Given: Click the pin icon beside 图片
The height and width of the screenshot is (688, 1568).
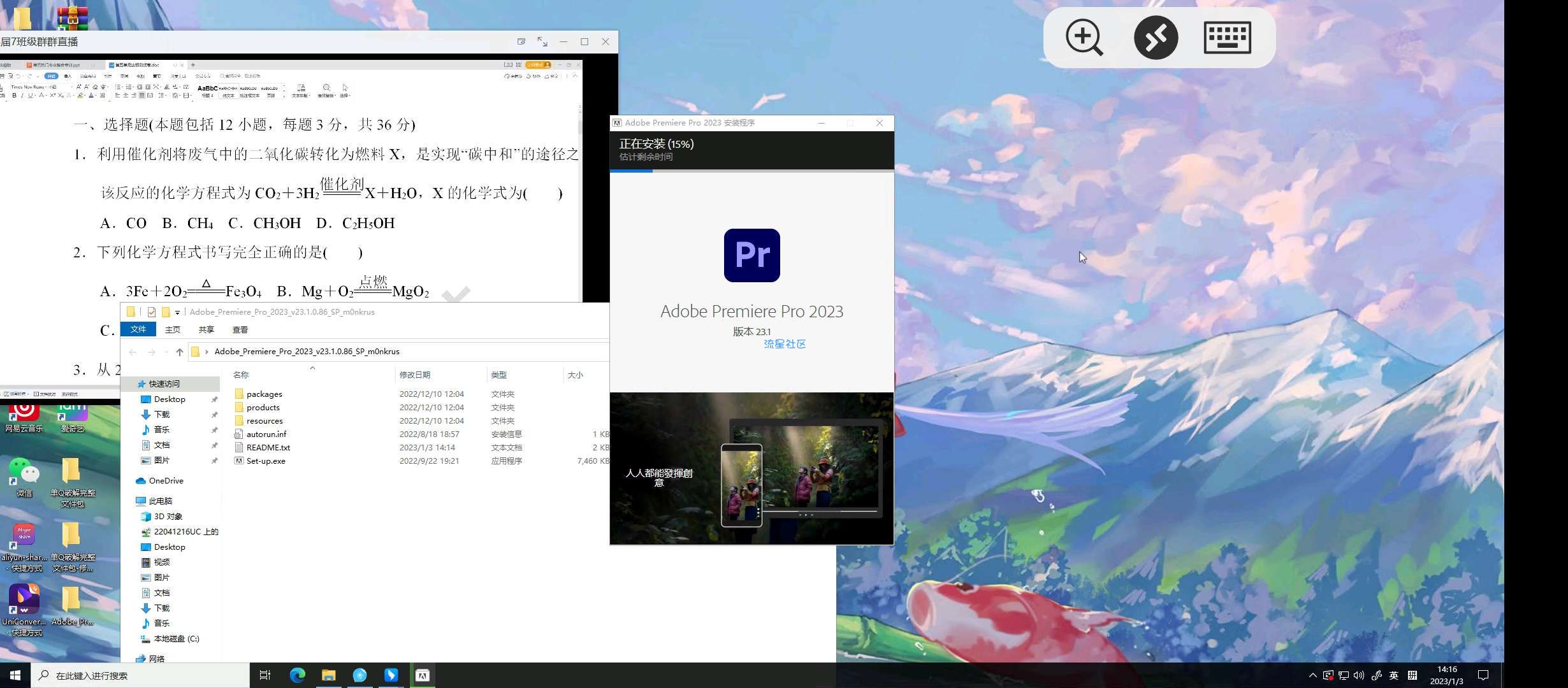Looking at the screenshot, I should (x=214, y=461).
